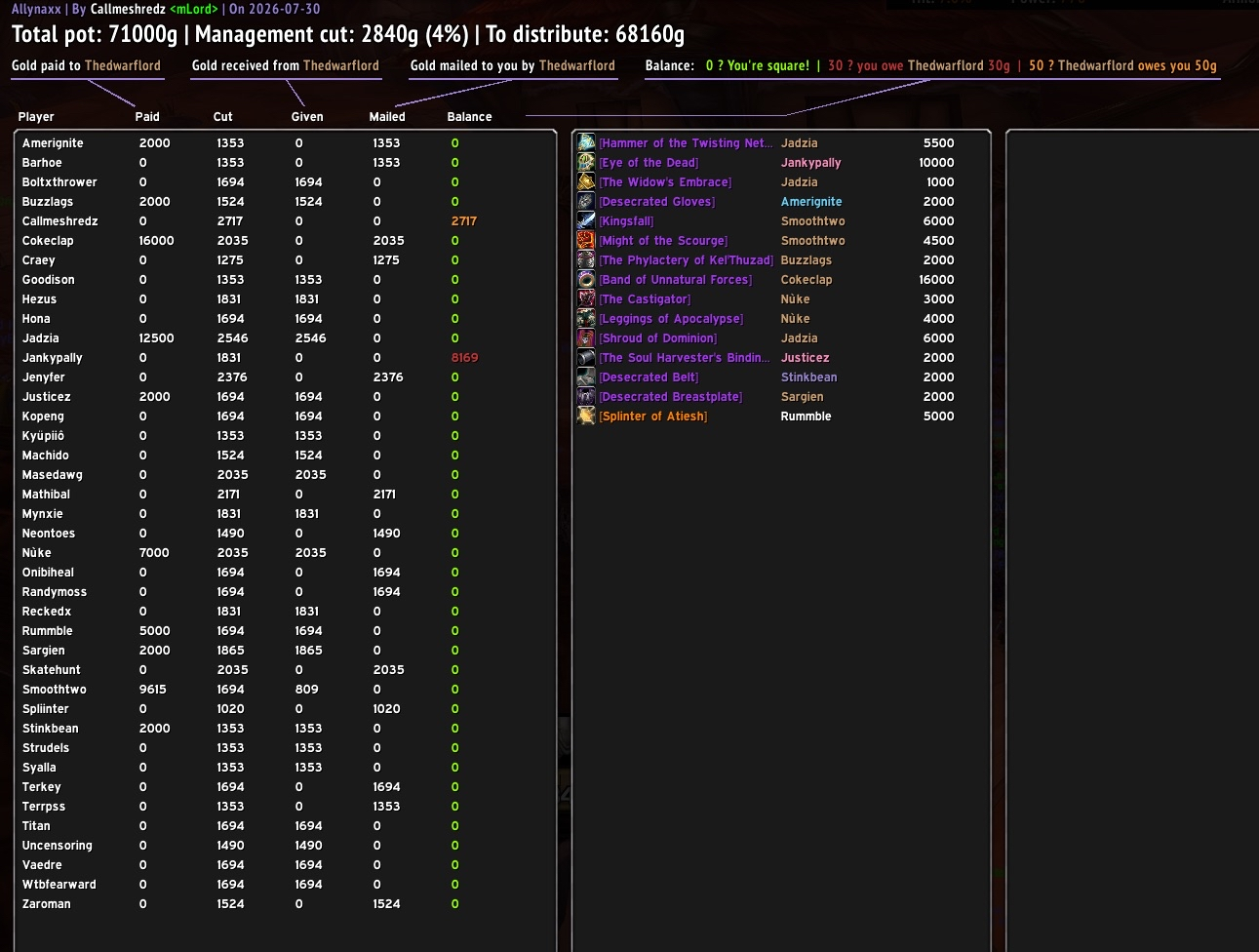Click the 809 given amount for Smoothtwo
Screen dimensions: 1259x952
[306, 690]
